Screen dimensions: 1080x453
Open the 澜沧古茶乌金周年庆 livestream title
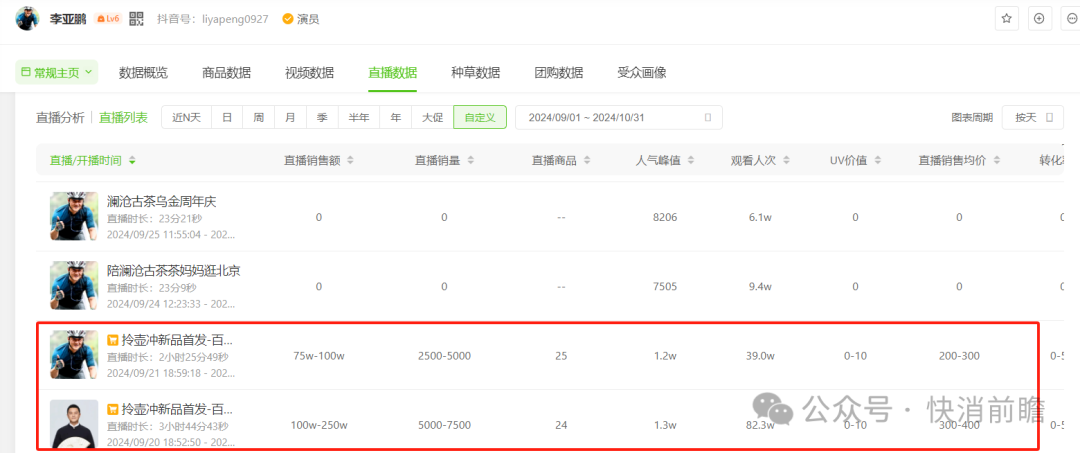coord(162,202)
